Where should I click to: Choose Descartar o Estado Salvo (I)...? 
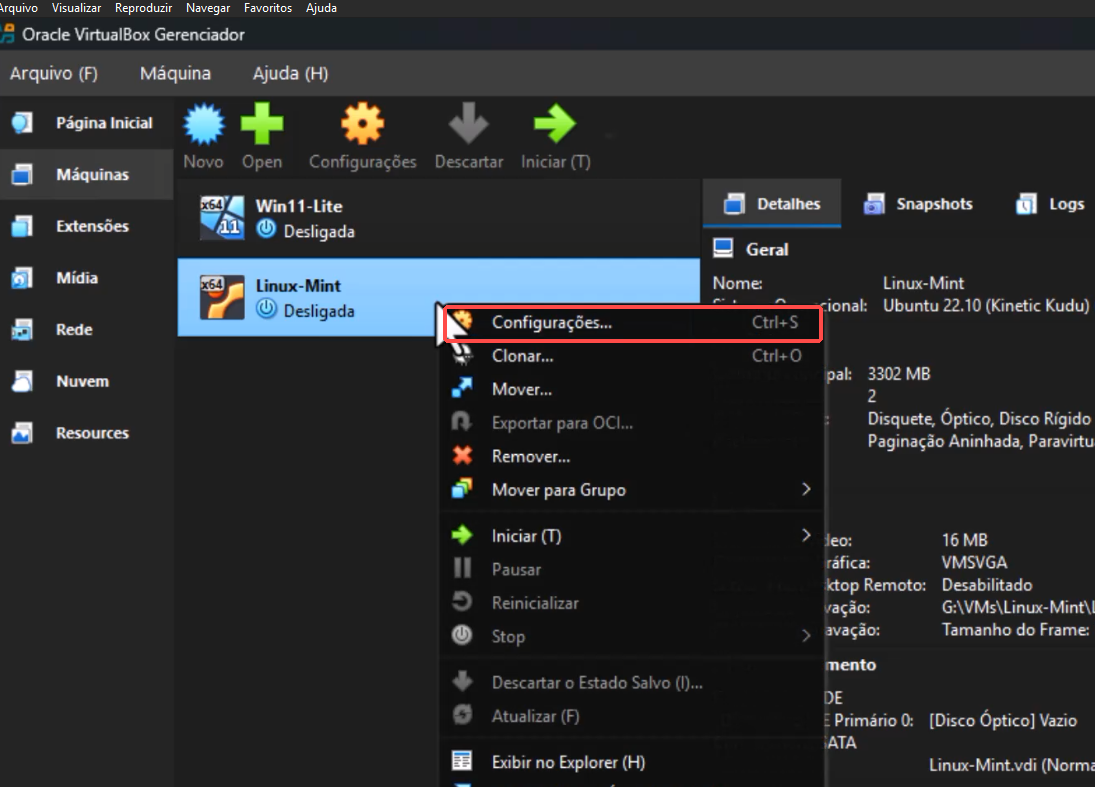pos(633,683)
